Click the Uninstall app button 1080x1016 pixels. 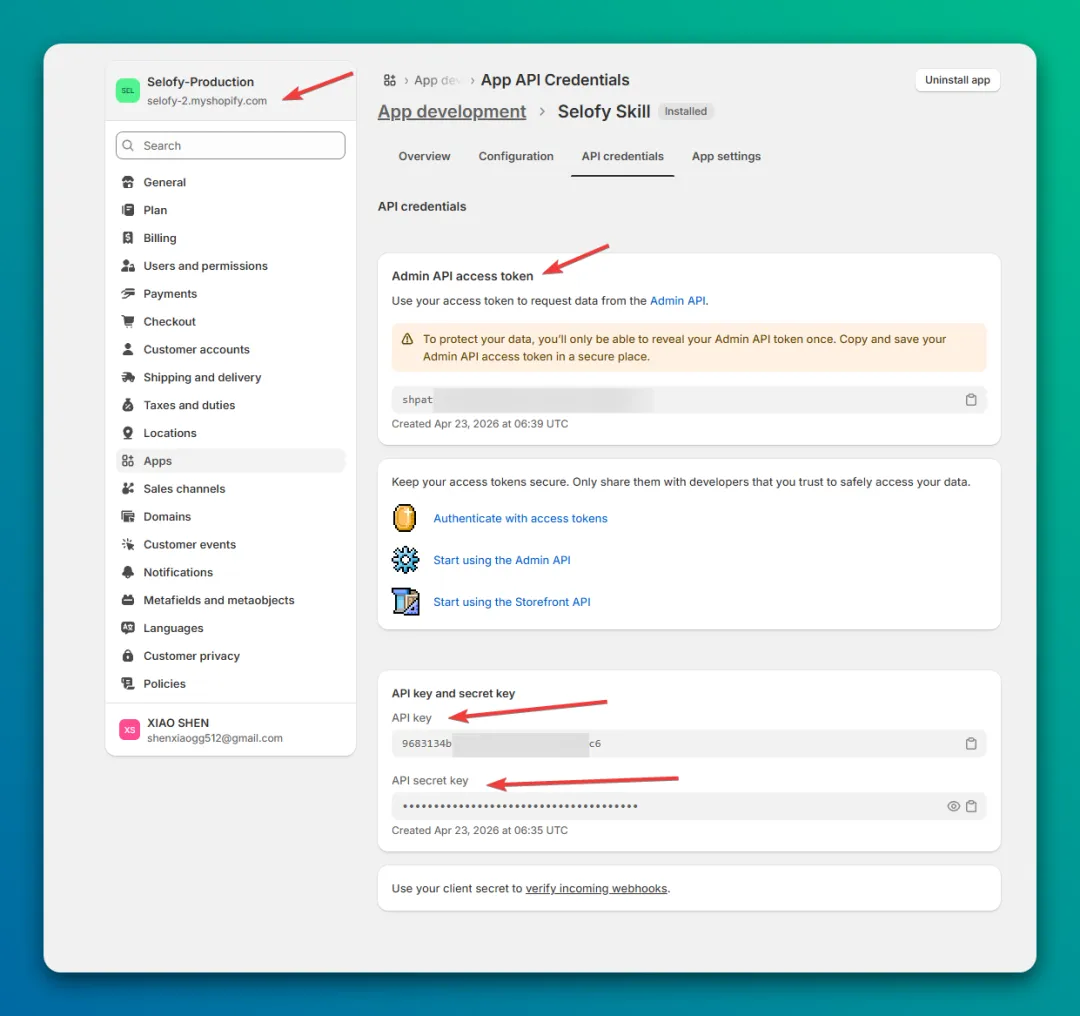pos(957,80)
